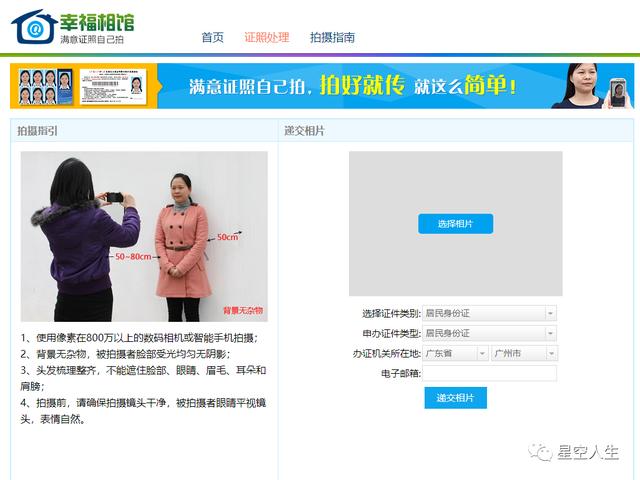Image resolution: width=640 pixels, height=480 pixels.
Task: Click the 幸福相馆 house logo icon
Action: coord(33,27)
